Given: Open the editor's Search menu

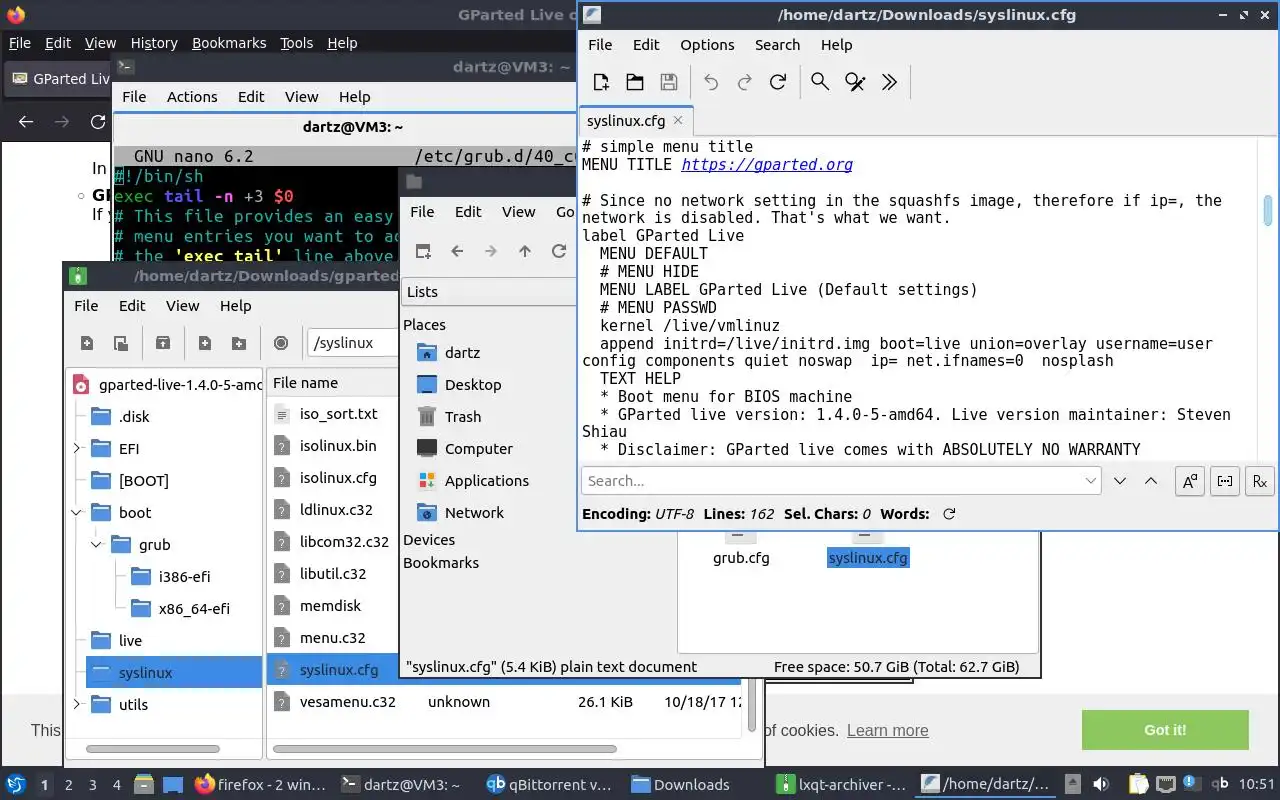Looking at the screenshot, I should point(777,45).
